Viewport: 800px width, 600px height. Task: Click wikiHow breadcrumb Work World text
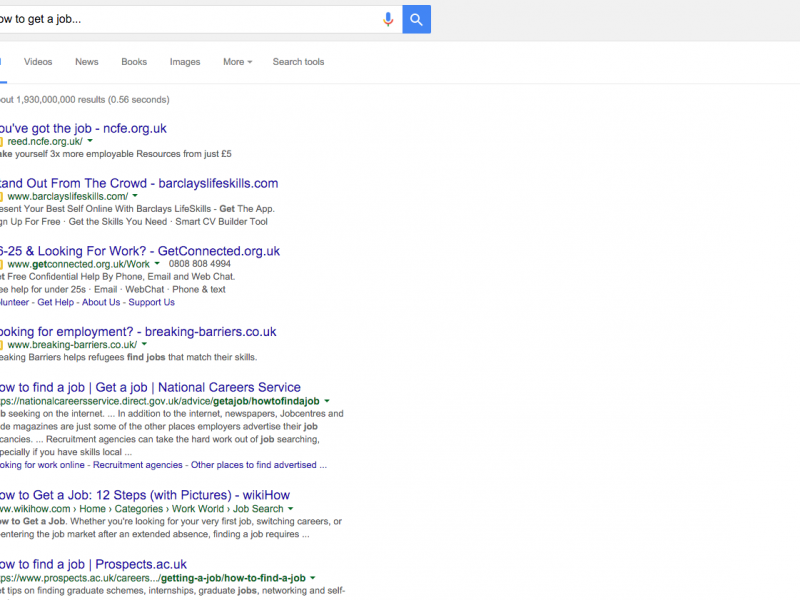[197, 509]
